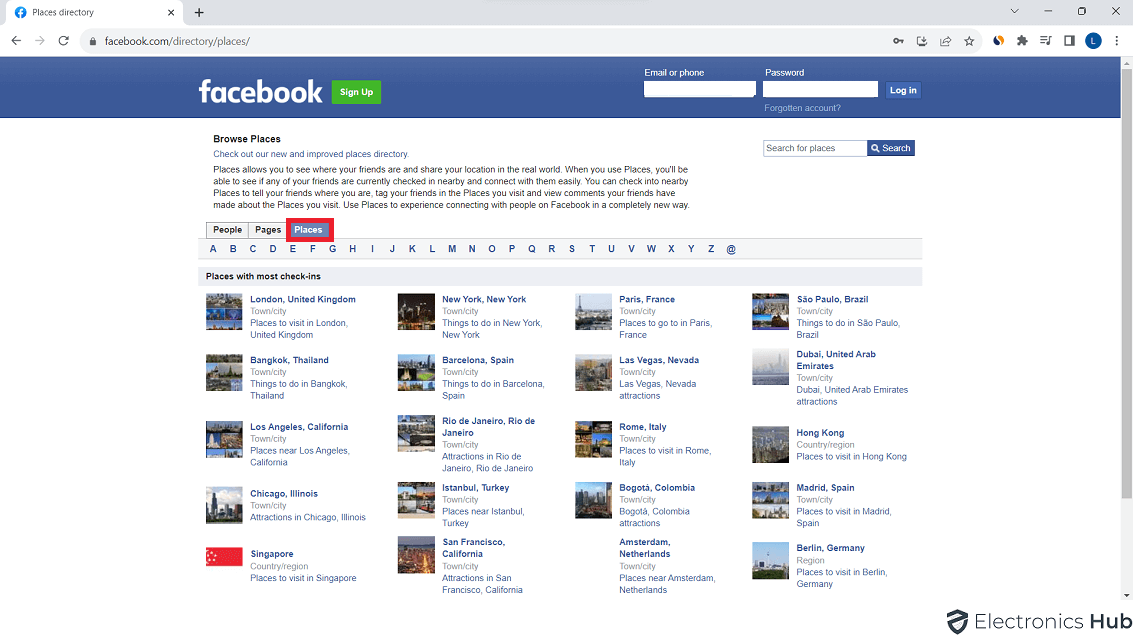Click the page's vertical scrollbar
The height and width of the screenshot is (636, 1133).
point(1127,300)
